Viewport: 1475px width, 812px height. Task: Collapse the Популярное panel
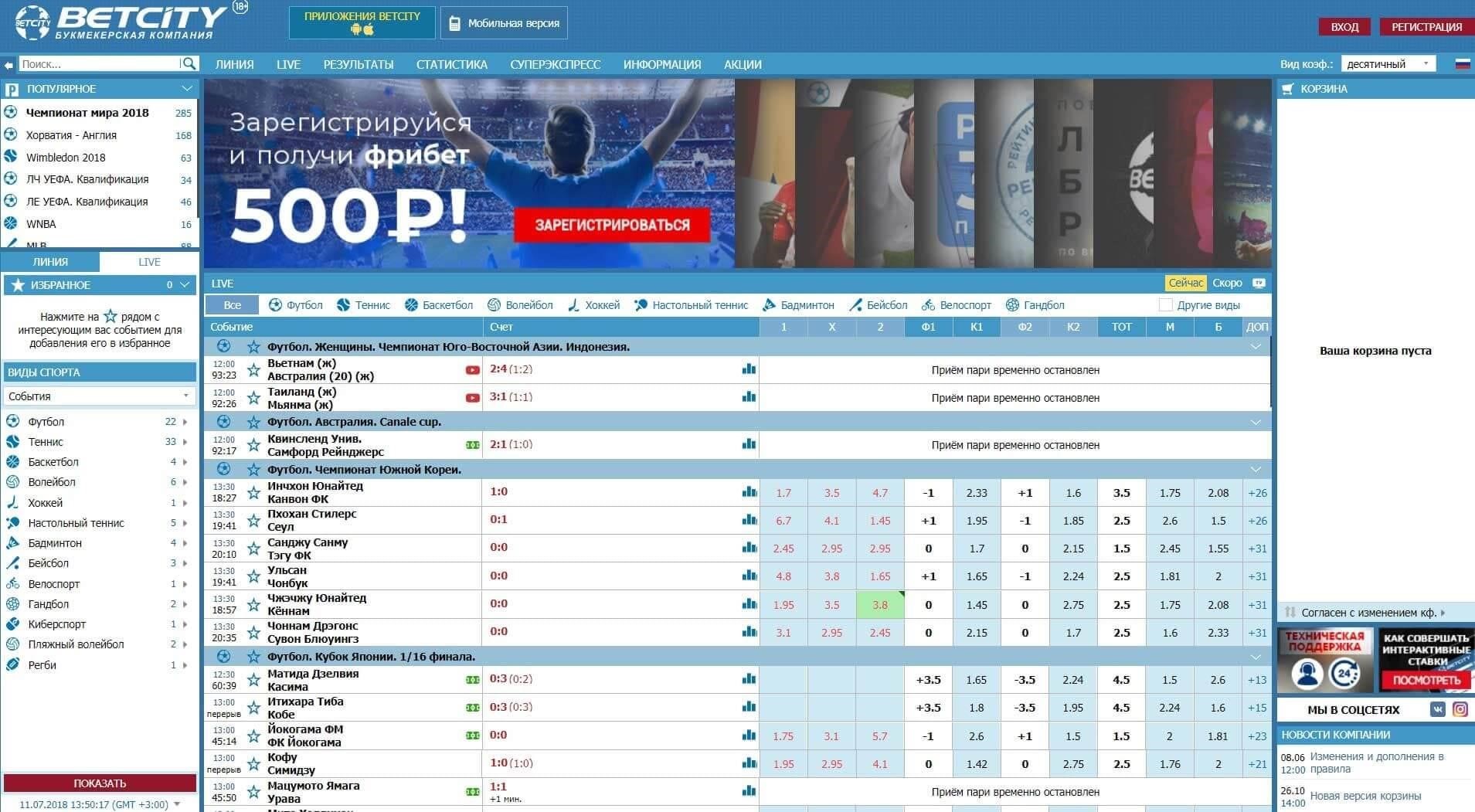click(x=186, y=89)
